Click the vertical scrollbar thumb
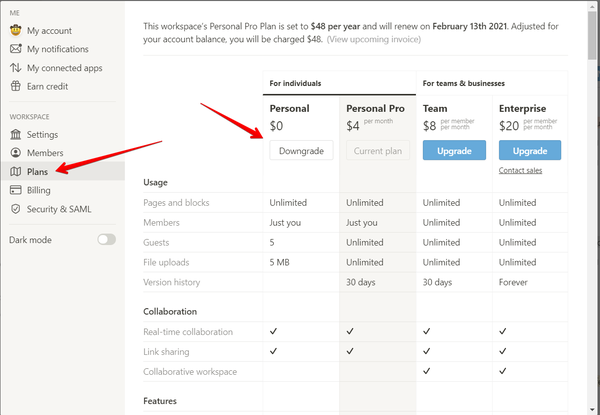Screen dimensions: 600x415 point(592,35)
